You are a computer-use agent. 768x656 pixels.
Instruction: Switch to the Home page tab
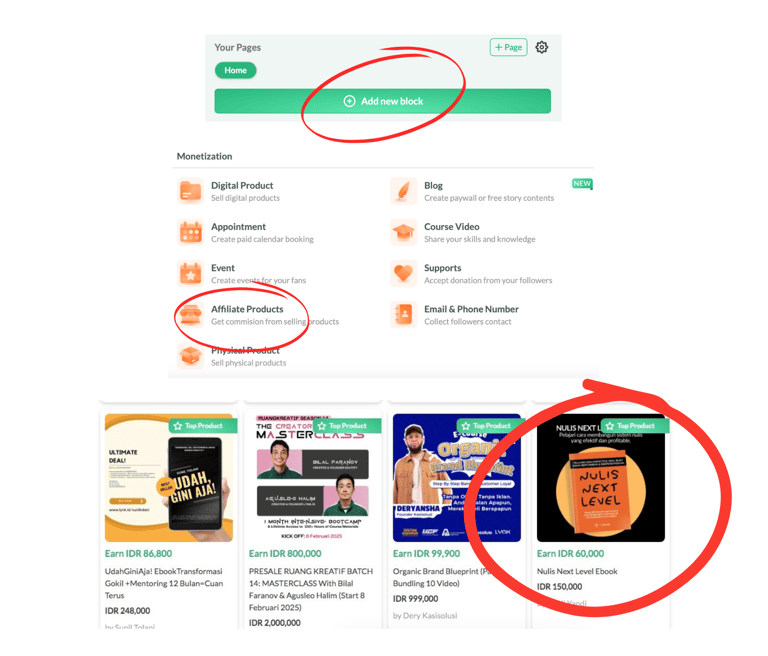click(236, 71)
